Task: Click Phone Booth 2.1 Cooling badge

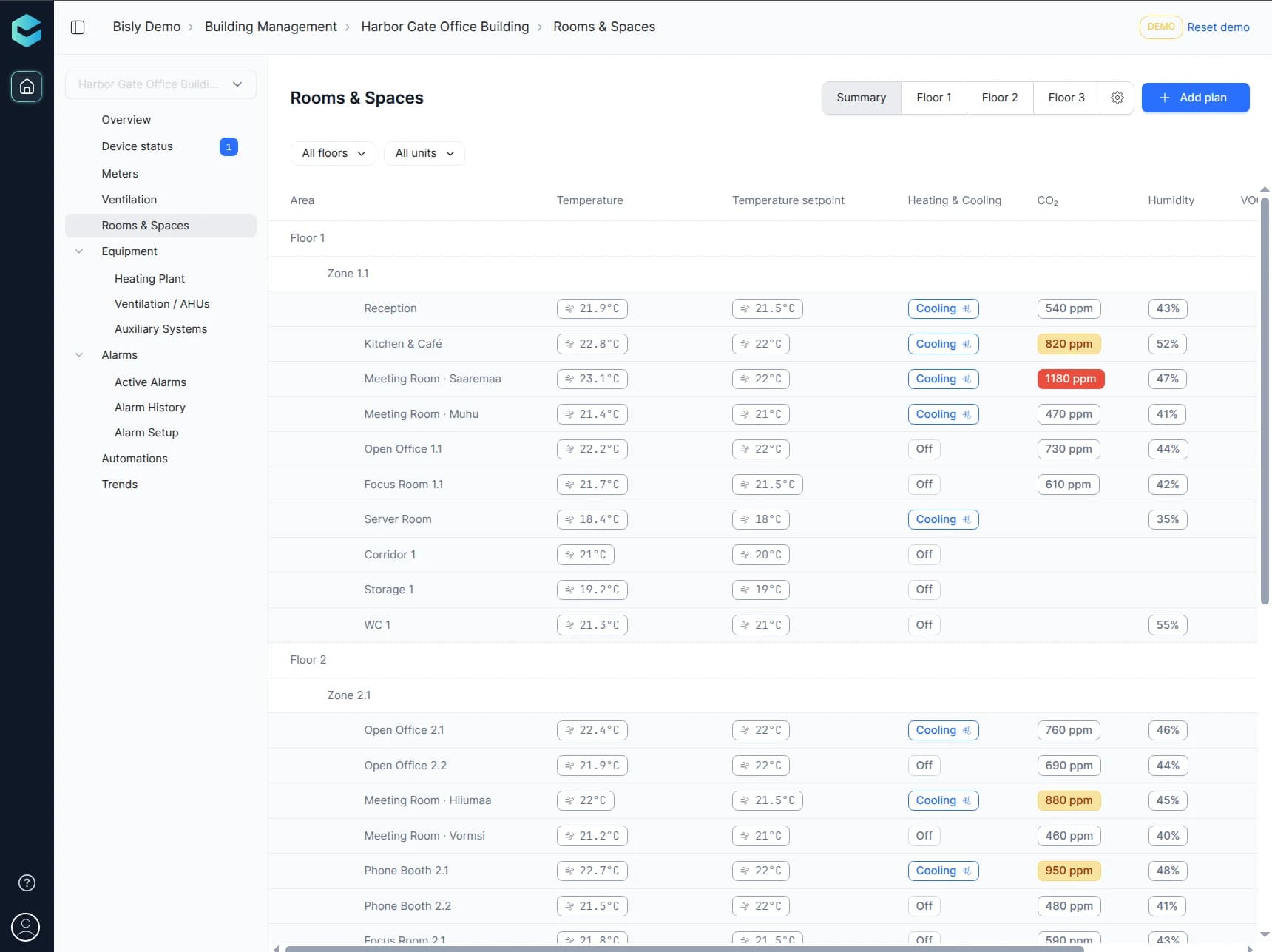Action: click(x=943, y=871)
